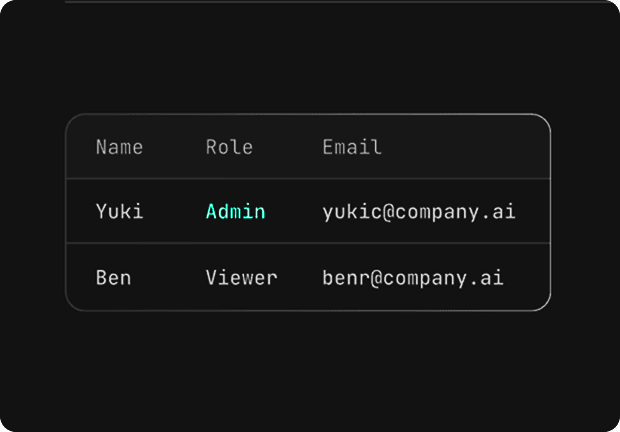Sort table by the Name column header
This screenshot has height=432, width=620.
coord(119,147)
